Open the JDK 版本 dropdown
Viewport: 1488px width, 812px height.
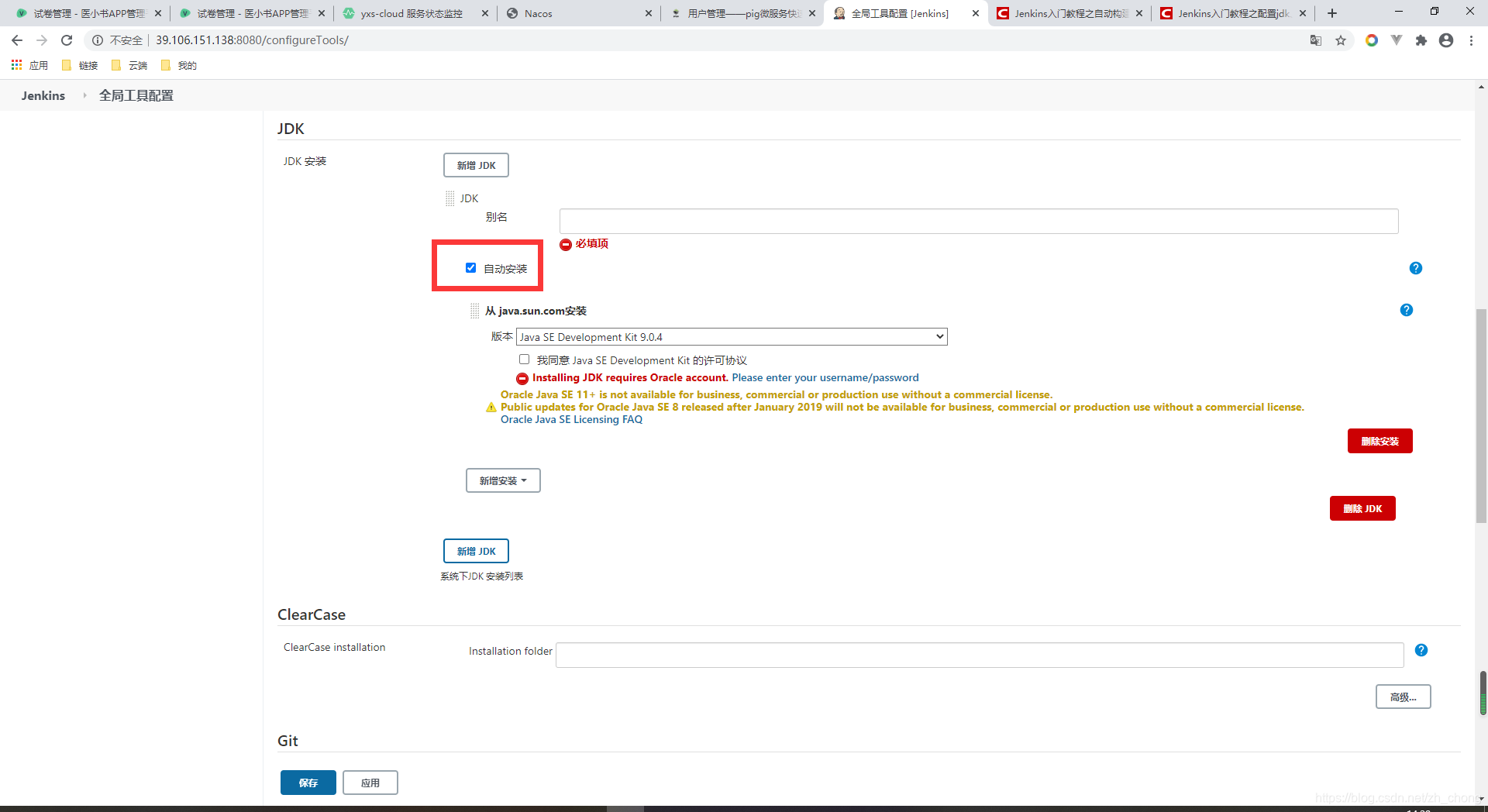coord(732,336)
